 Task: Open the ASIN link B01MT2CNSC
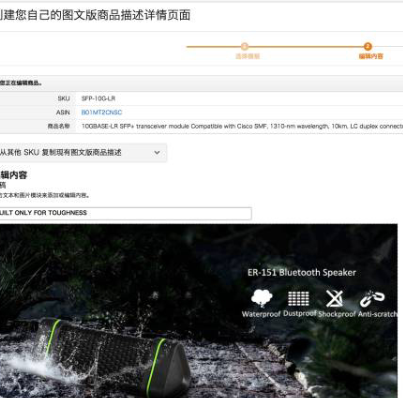point(102,112)
